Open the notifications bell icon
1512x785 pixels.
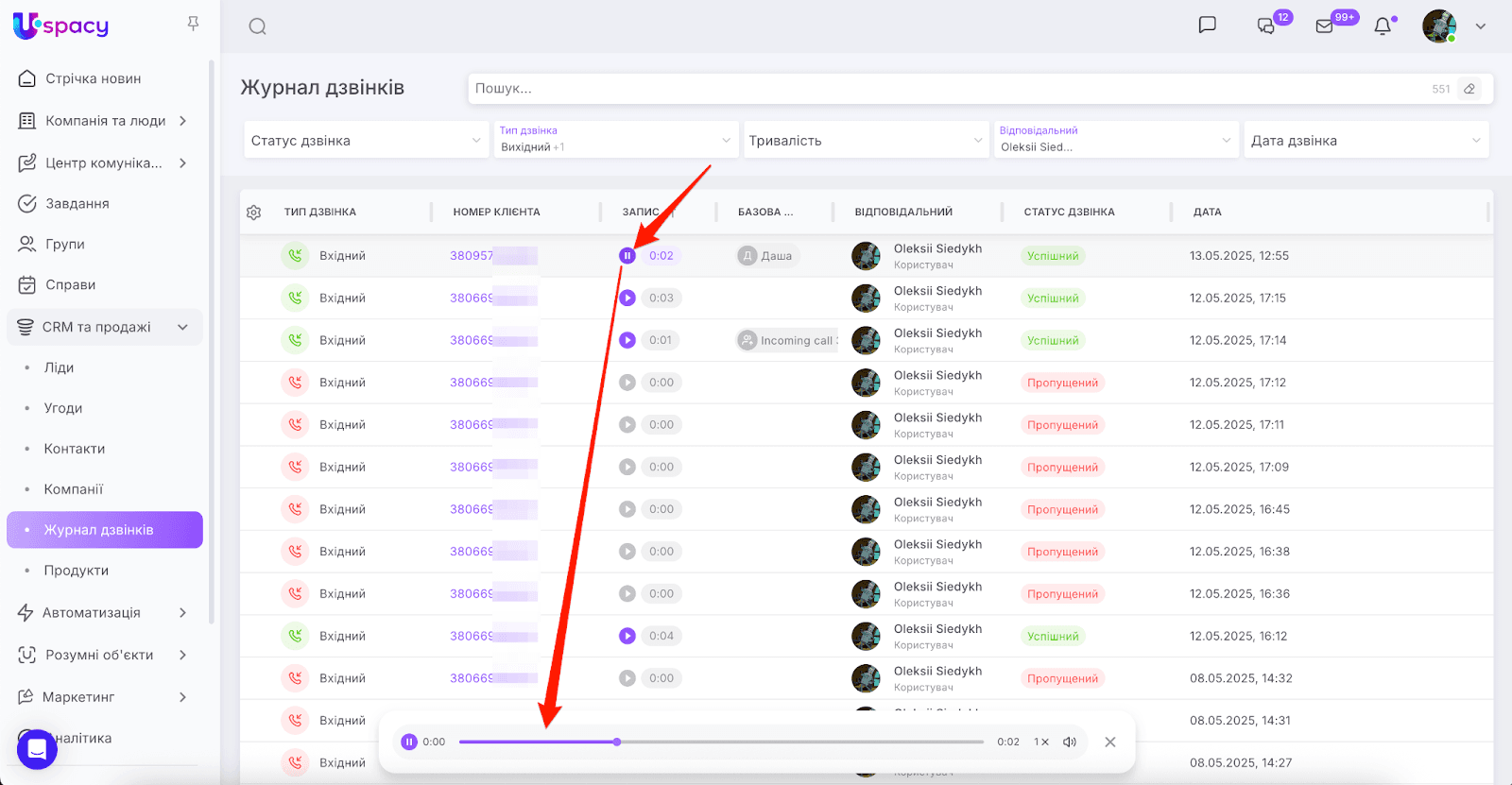click(x=1383, y=26)
